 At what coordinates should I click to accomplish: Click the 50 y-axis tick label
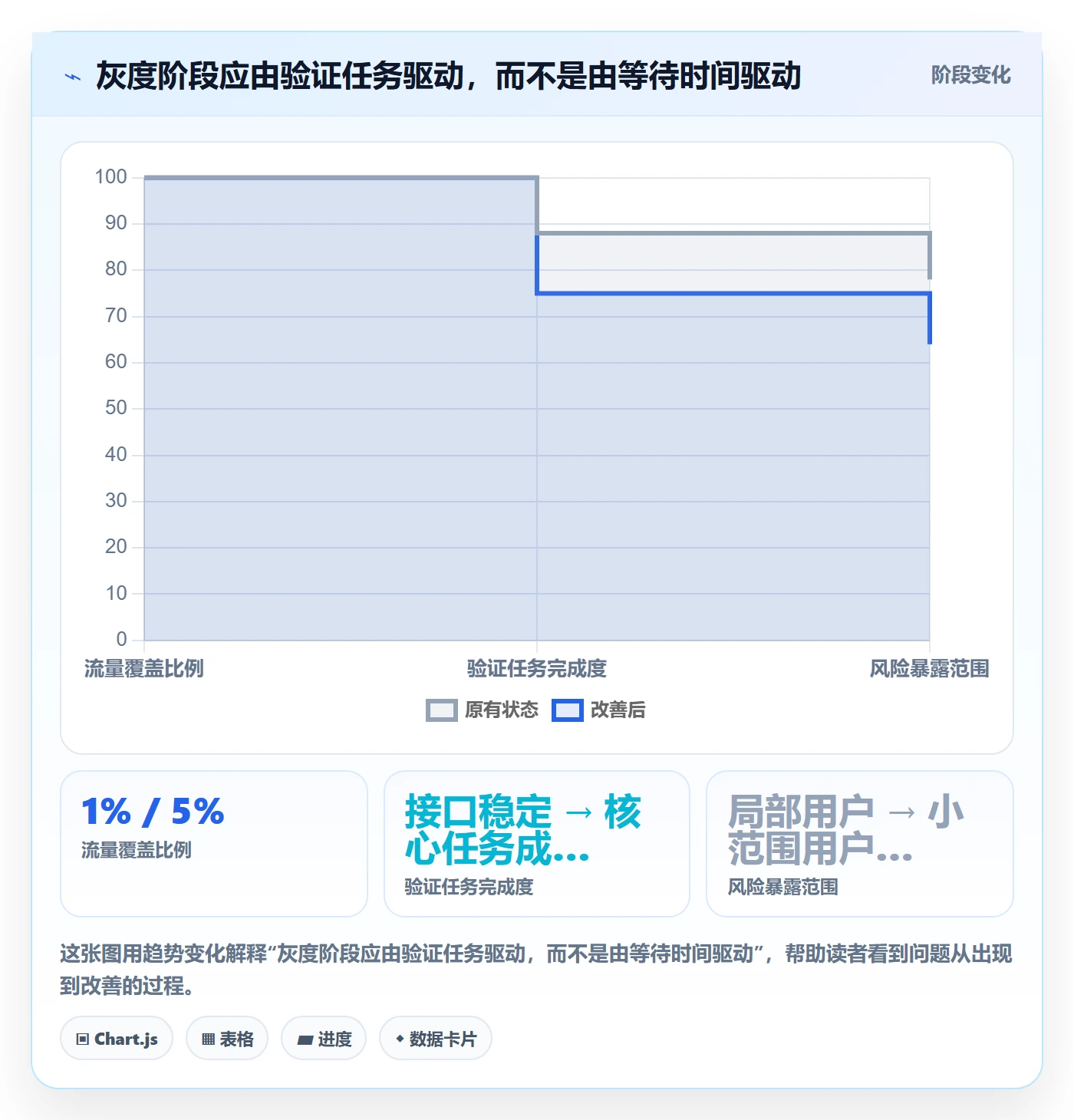click(116, 408)
